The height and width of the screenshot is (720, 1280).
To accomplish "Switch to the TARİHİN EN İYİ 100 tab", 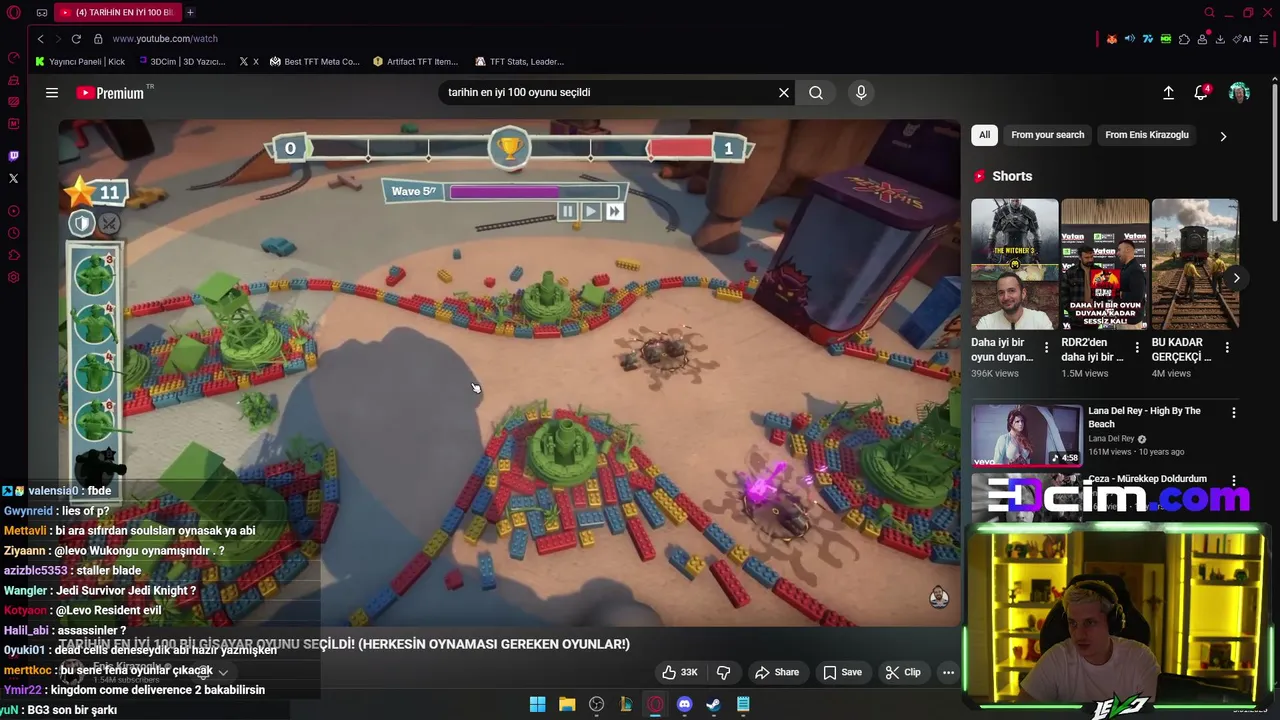I will pos(116,12).
